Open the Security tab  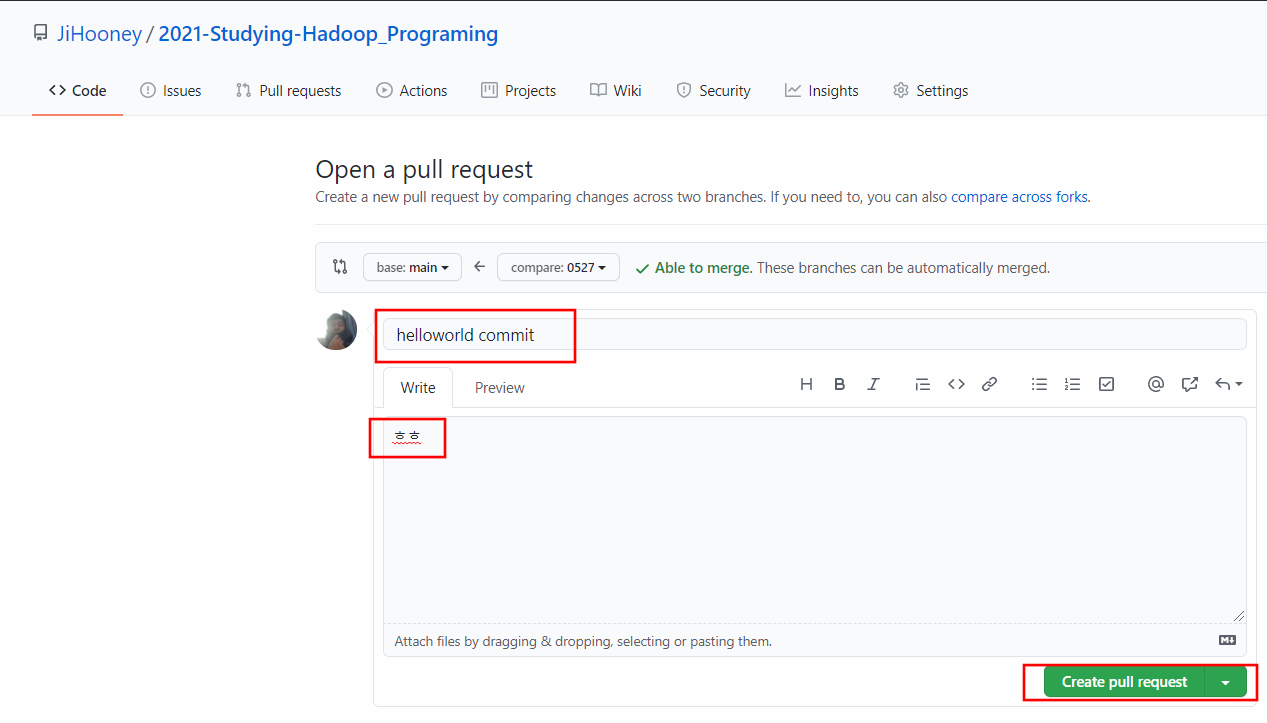pos(713,90)
